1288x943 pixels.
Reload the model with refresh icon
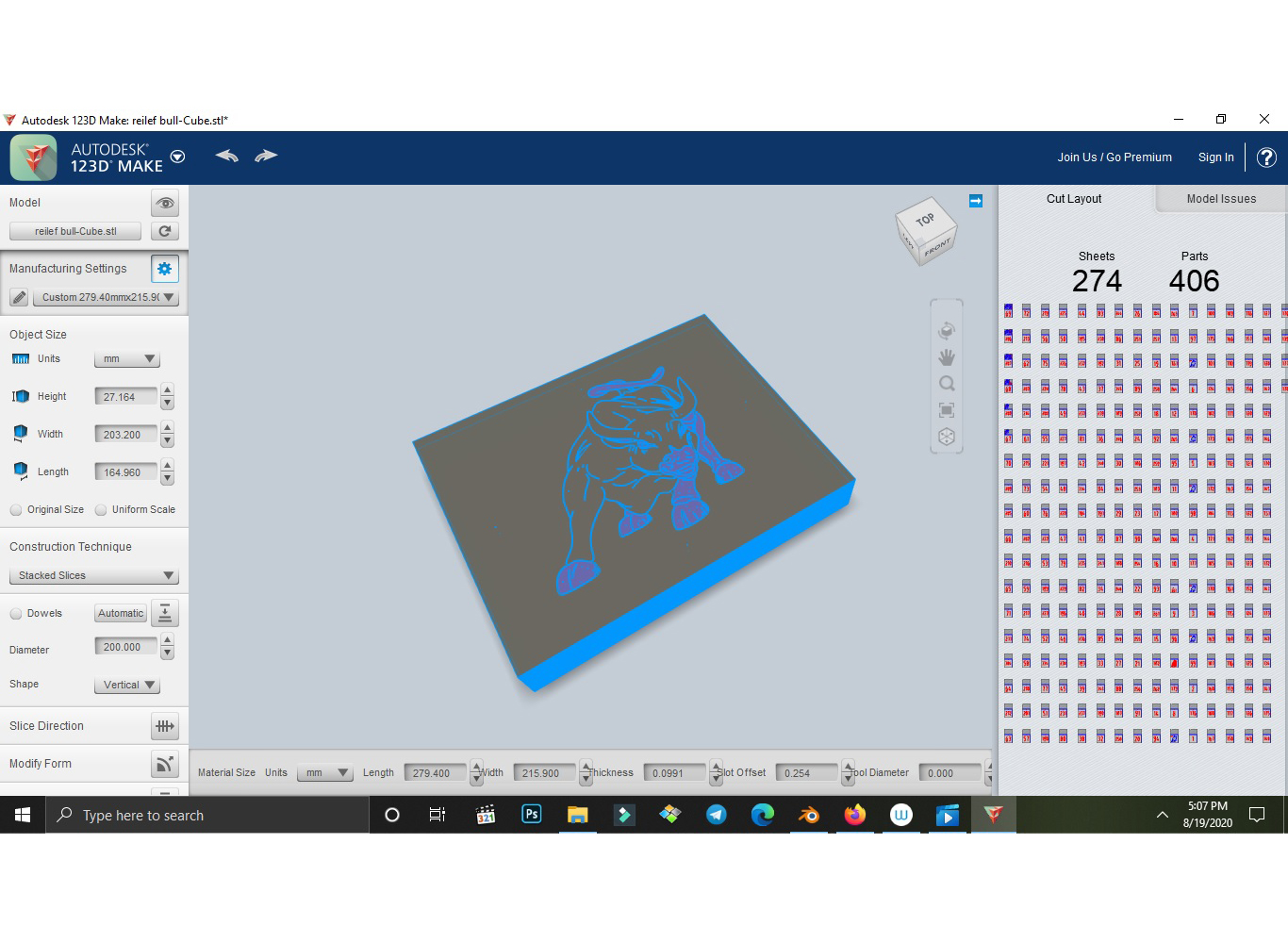(x=165, y=231)
